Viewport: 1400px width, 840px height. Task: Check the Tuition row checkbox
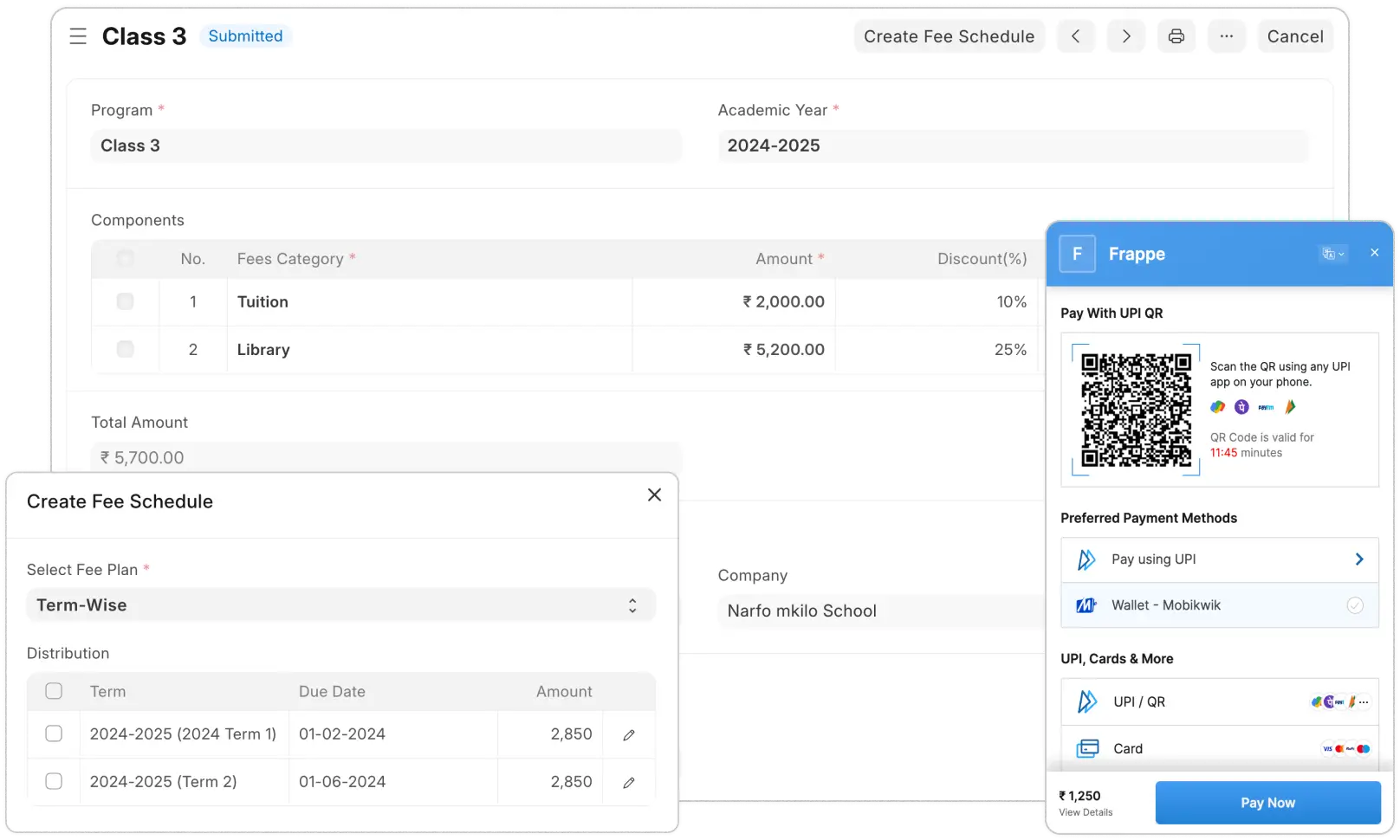(125, 301)
